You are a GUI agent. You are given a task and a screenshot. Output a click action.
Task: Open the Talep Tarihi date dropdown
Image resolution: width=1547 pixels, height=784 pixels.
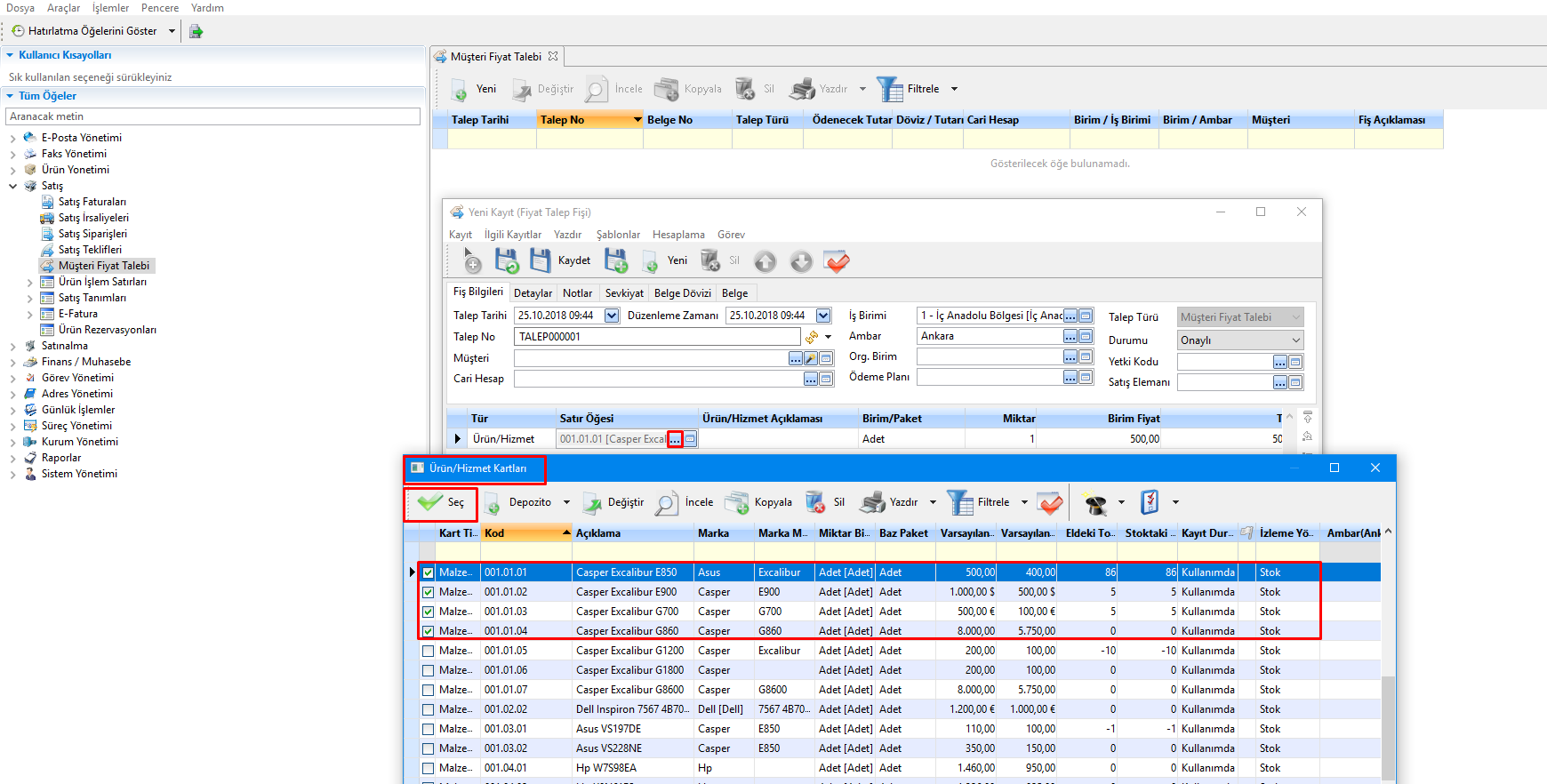pyautogui.click(x=612, y=316)
